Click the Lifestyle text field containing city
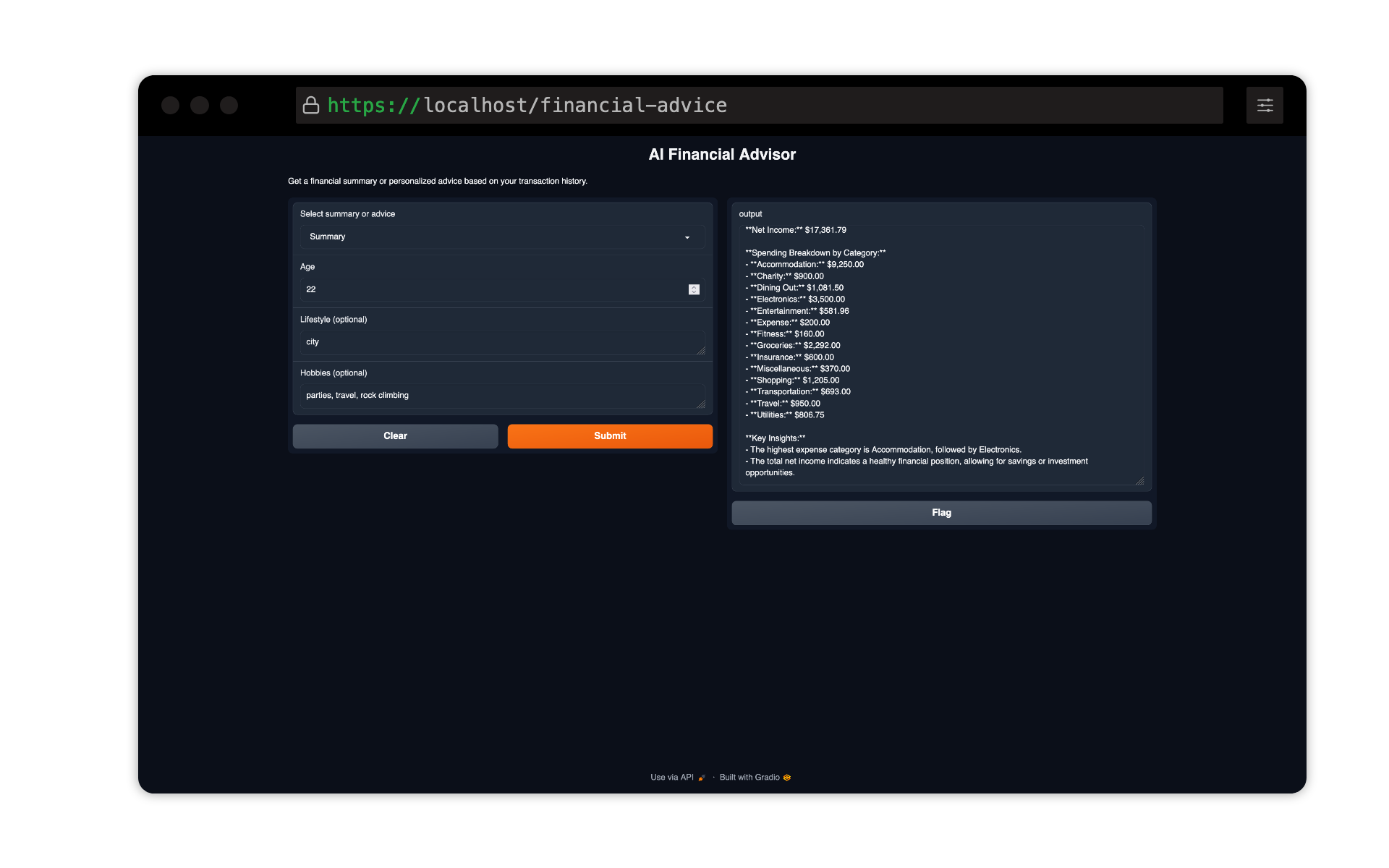 pos(502,342)
